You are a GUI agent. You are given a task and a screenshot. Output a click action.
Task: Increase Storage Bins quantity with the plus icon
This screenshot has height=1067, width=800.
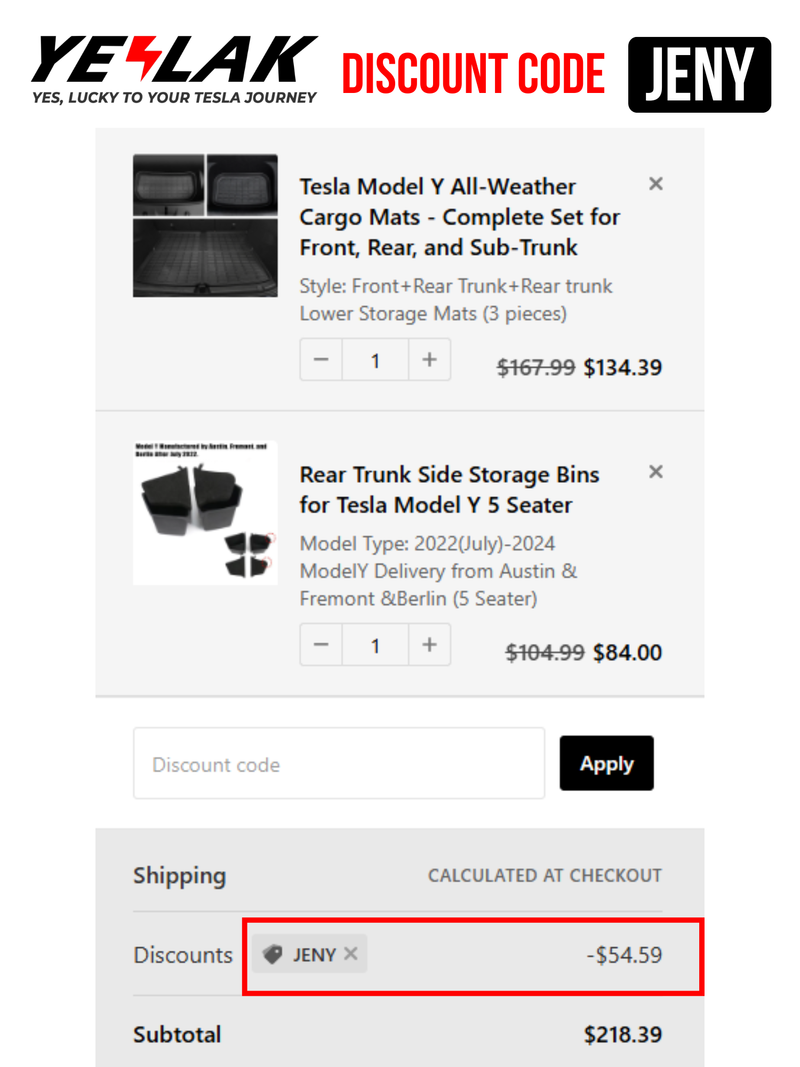(x=430, y=645)
